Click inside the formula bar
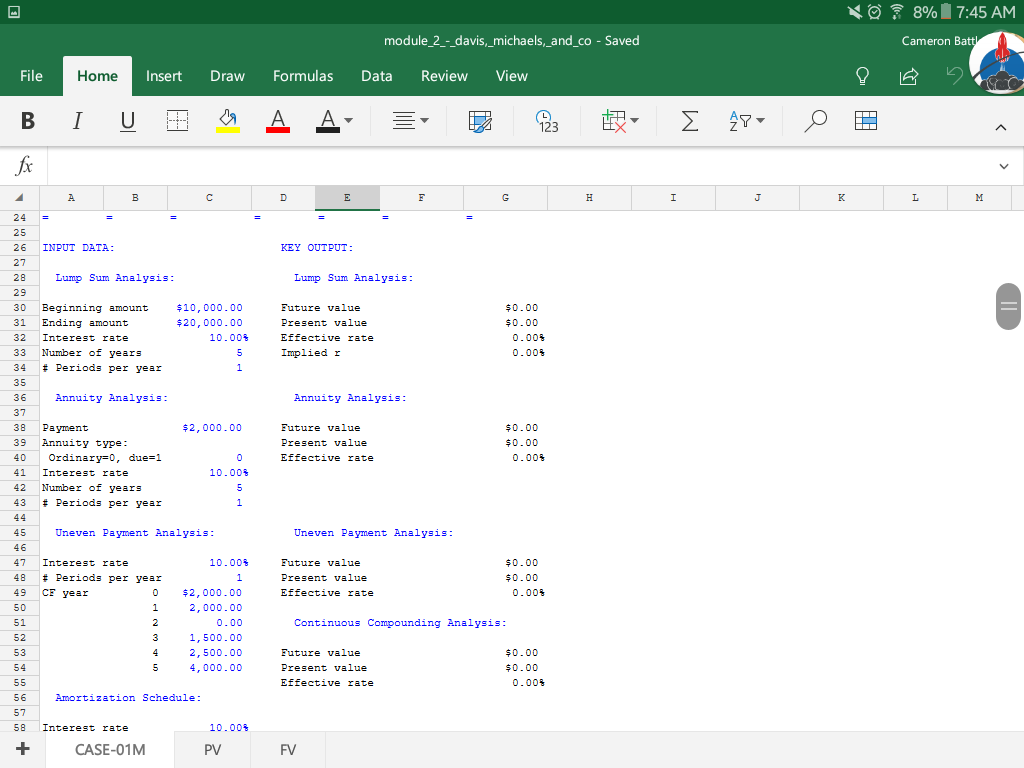 click(500, 166)
